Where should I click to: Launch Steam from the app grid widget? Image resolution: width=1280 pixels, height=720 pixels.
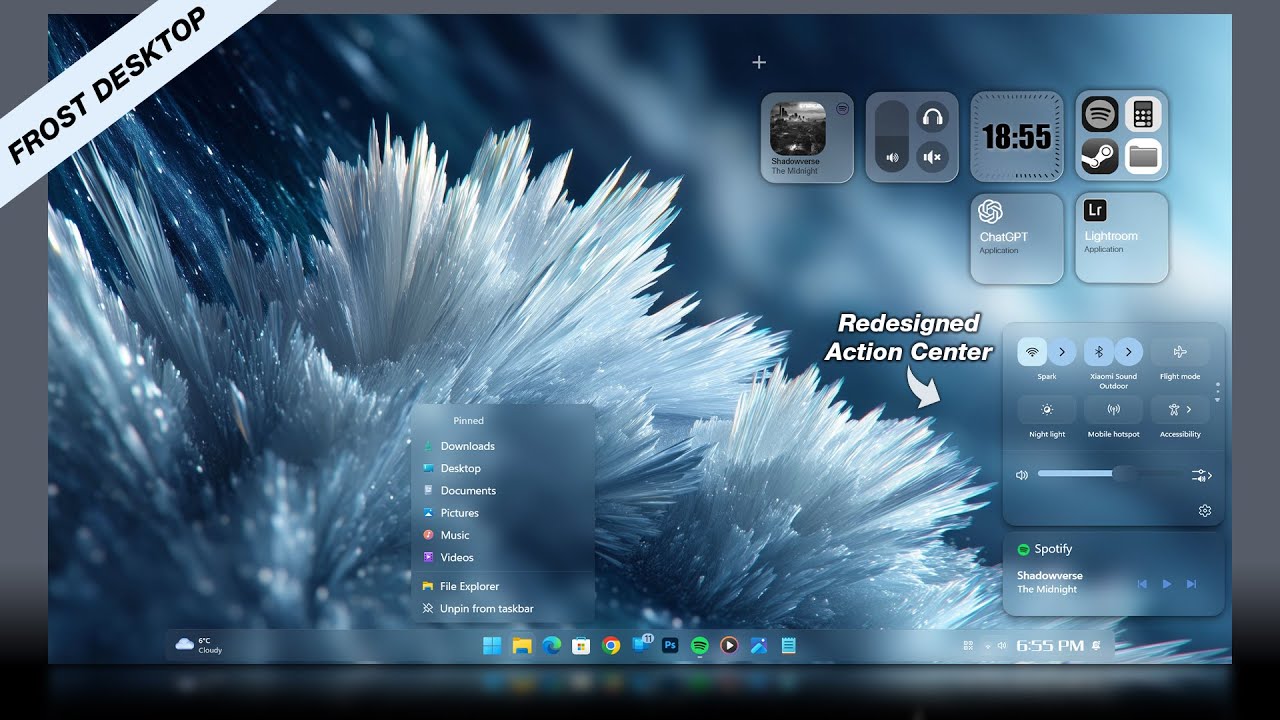[1100, 156]
